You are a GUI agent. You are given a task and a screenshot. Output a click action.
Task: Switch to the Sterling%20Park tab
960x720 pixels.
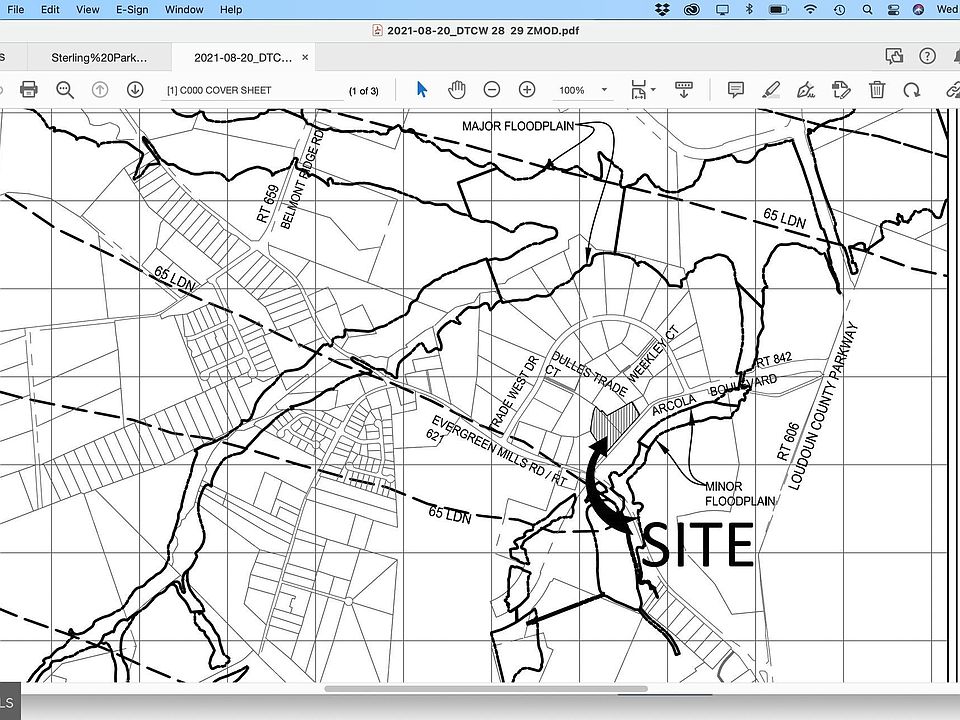point(99,58)
